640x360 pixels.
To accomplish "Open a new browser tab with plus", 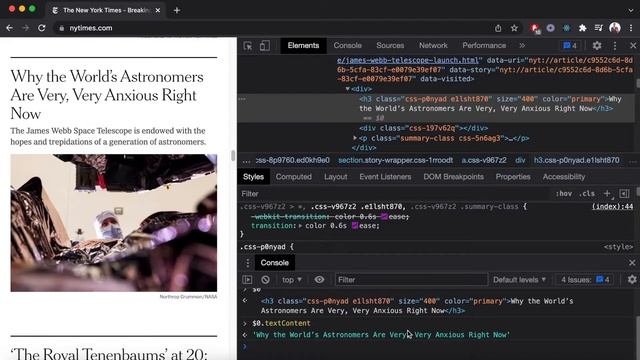I will (x=177, y=10).
